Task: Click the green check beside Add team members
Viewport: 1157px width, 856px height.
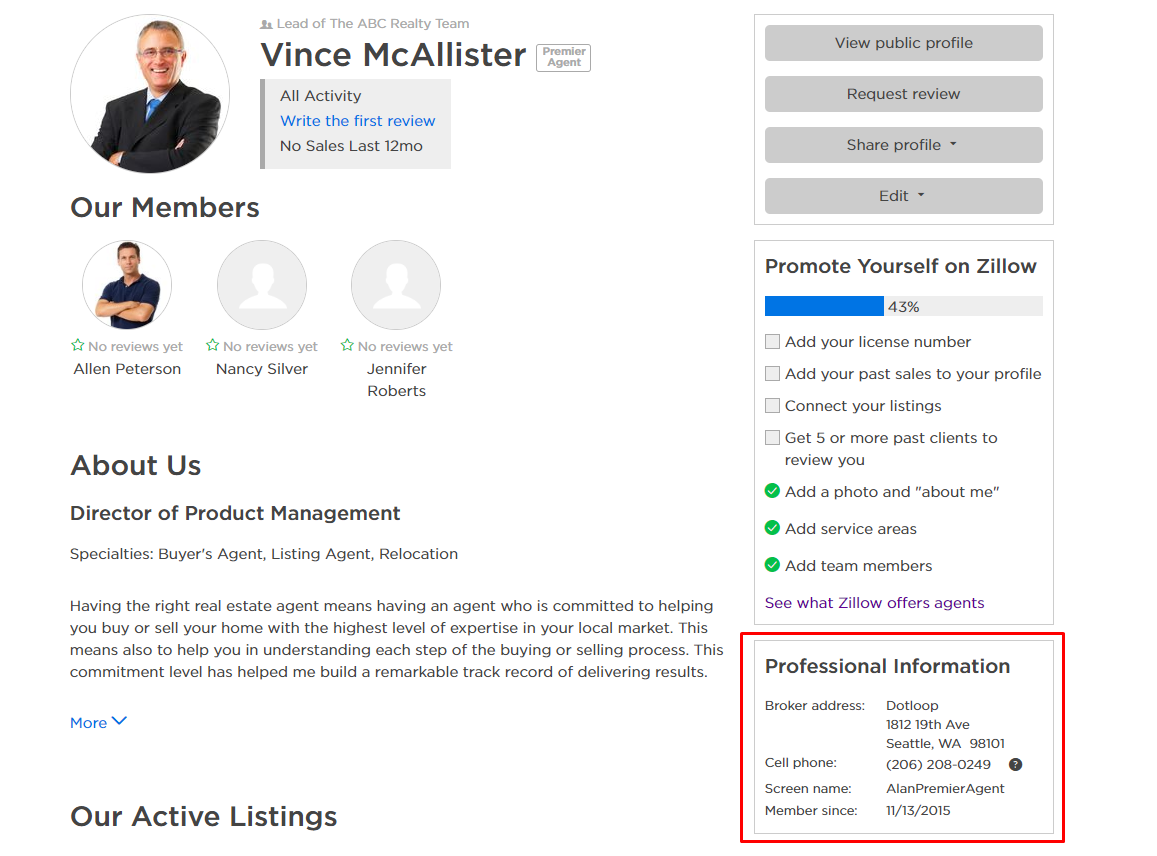Action: tap(772, 565)
